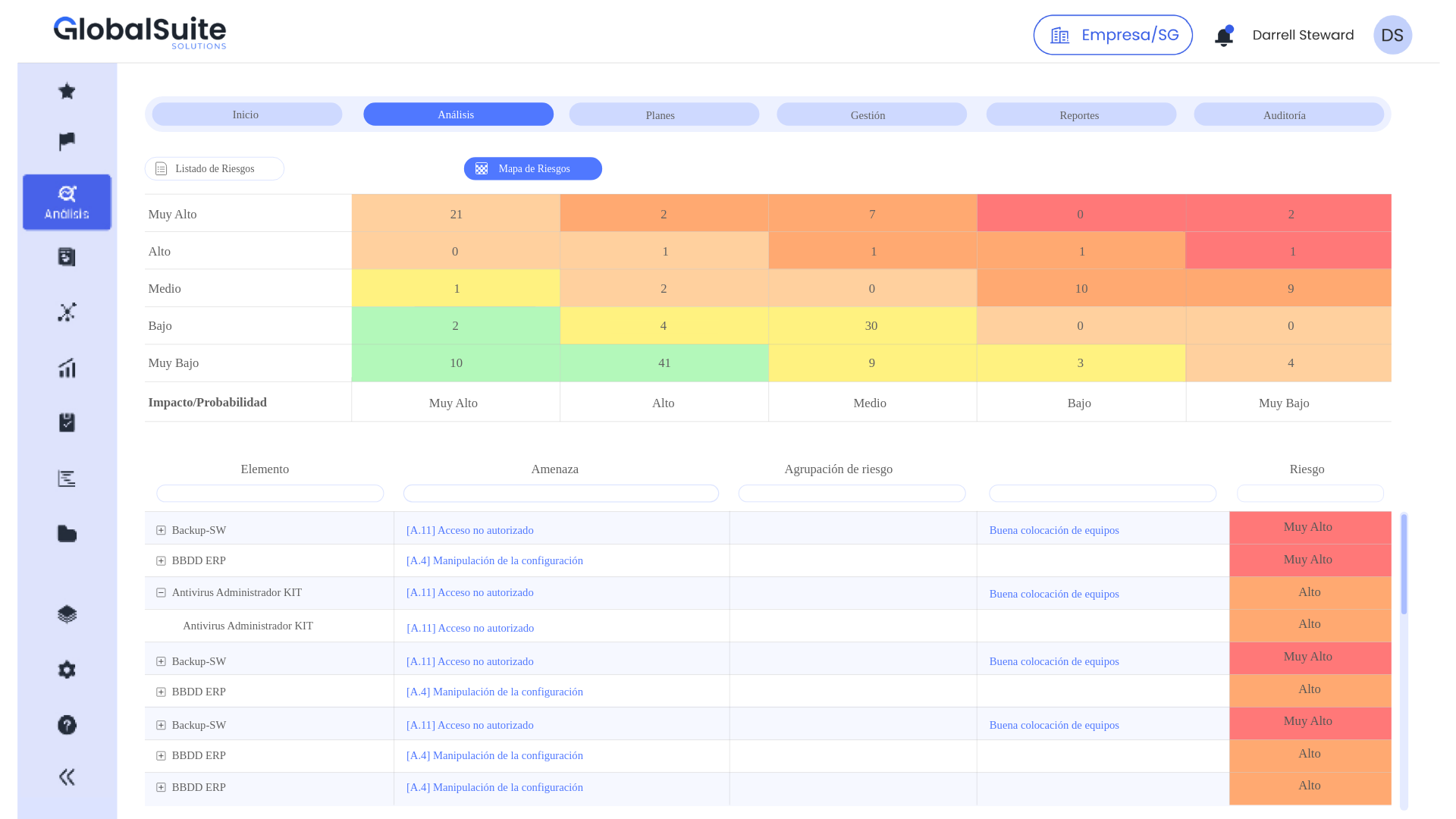The width and height of the screenshot is (1456, 819).
Task: Open the Reportes tab
Action: (x=1080, y=115)
